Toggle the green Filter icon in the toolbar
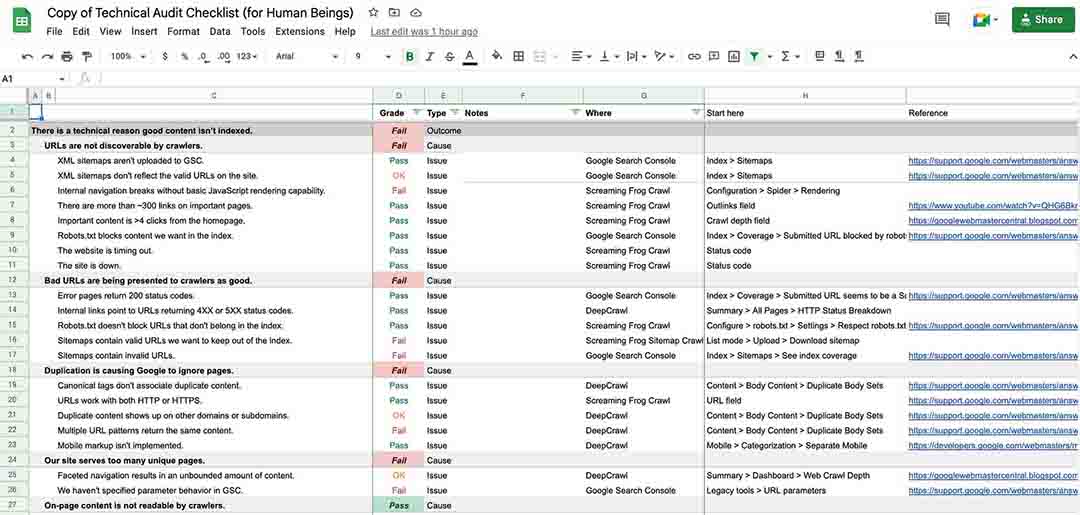The width and height of the screenshot is (1080, 515). (754, 56)
